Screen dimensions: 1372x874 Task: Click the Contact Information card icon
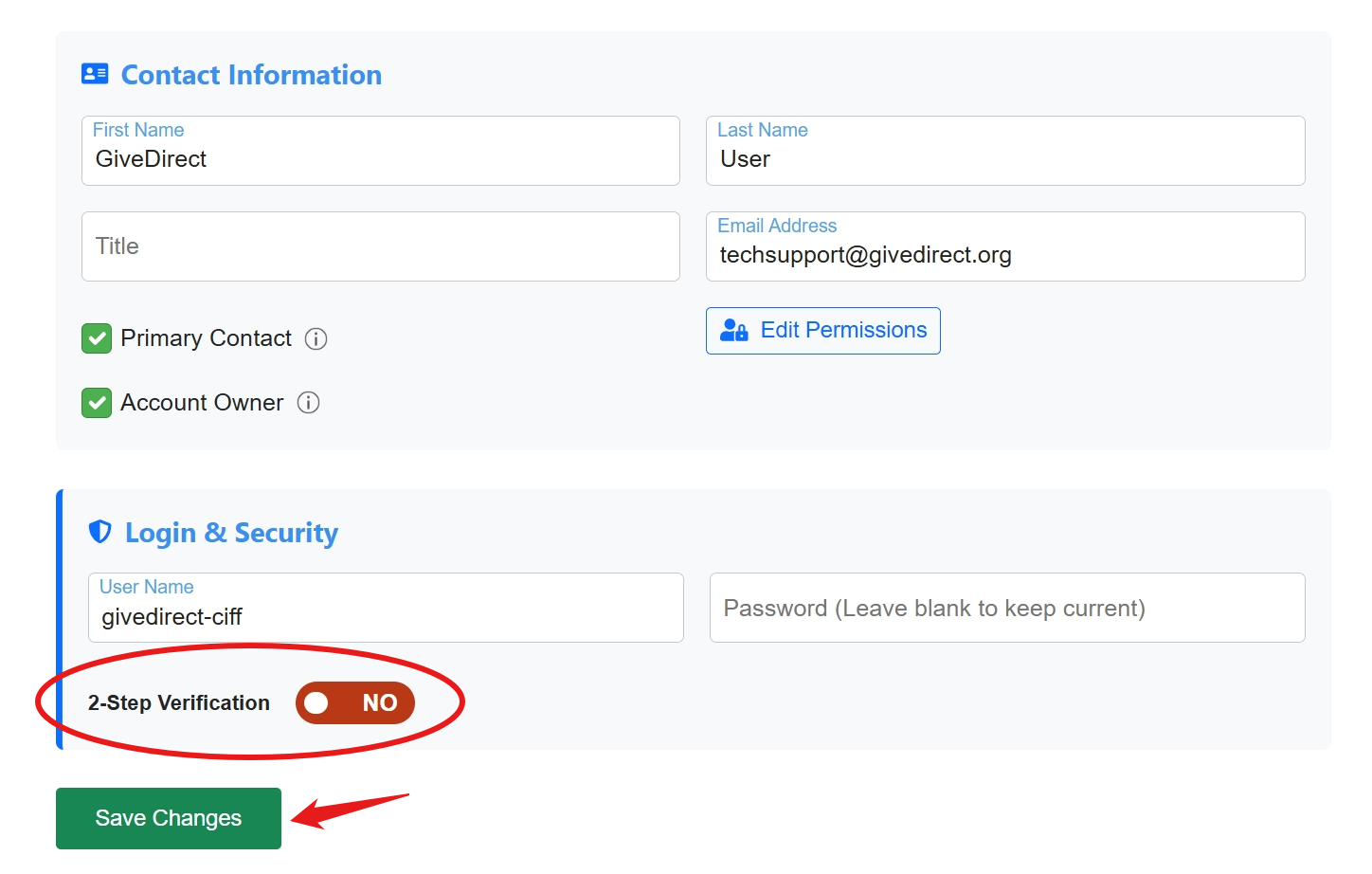pos(95,74)
